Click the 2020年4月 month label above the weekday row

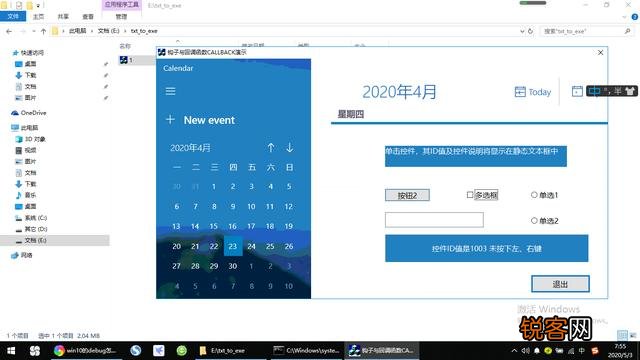coord(190,148)
